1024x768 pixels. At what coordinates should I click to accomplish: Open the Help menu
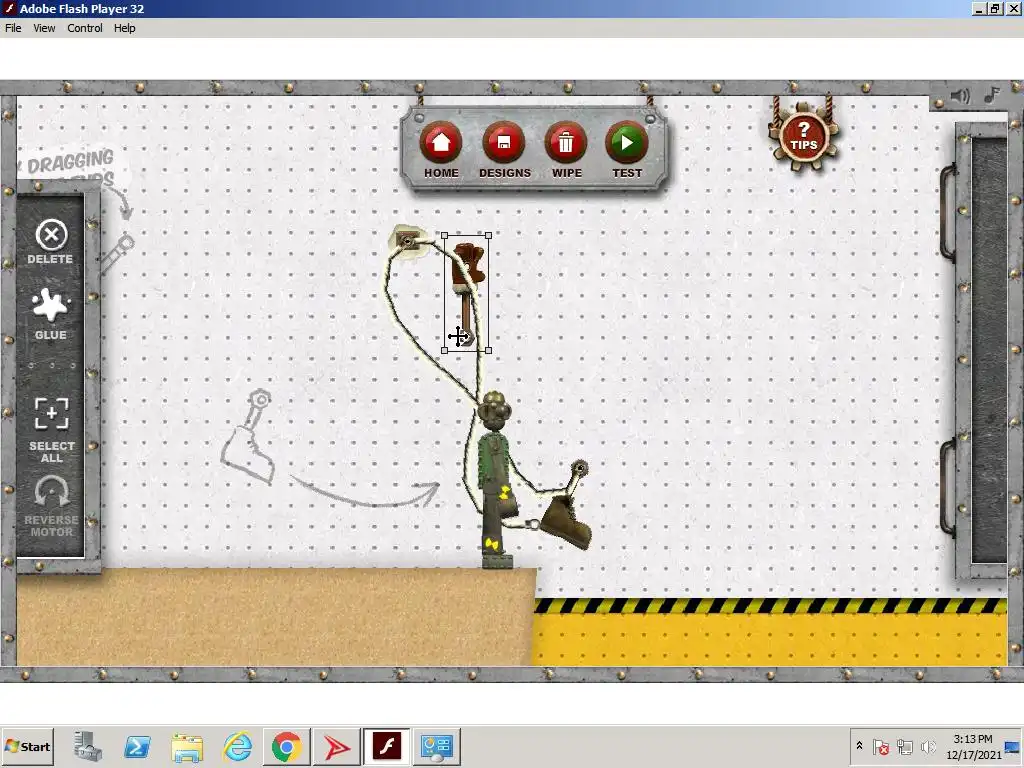click(x=125, y=28)
